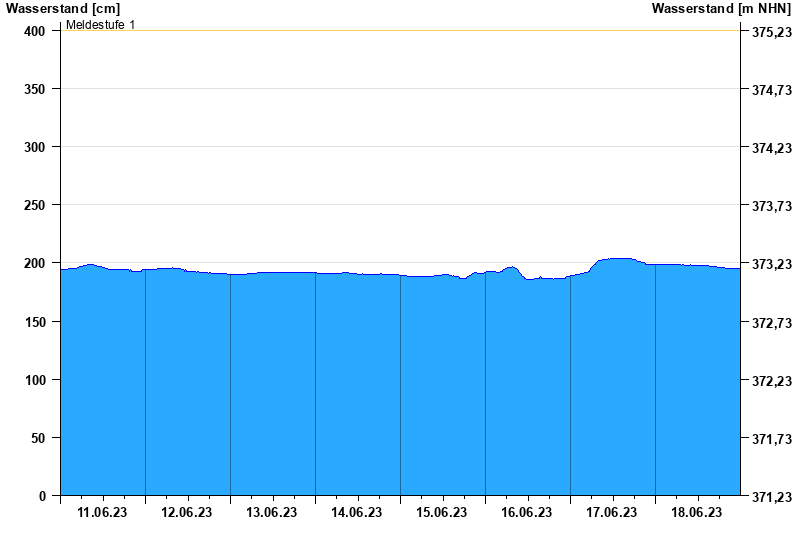The height and width of the screenshot is (550, 800).
Task: Pick the 14.06.23 date label
Action: tap(357, 513)
